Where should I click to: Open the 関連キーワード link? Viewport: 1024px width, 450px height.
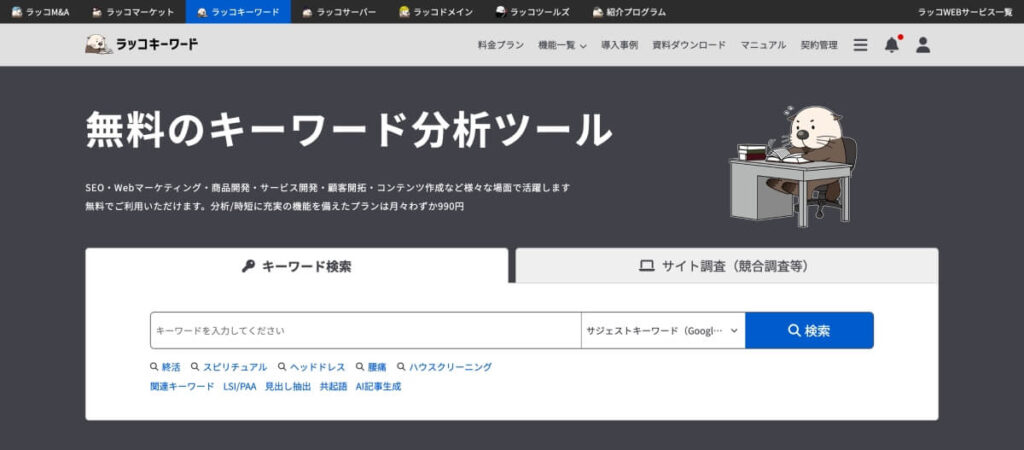tap(182, 387)
